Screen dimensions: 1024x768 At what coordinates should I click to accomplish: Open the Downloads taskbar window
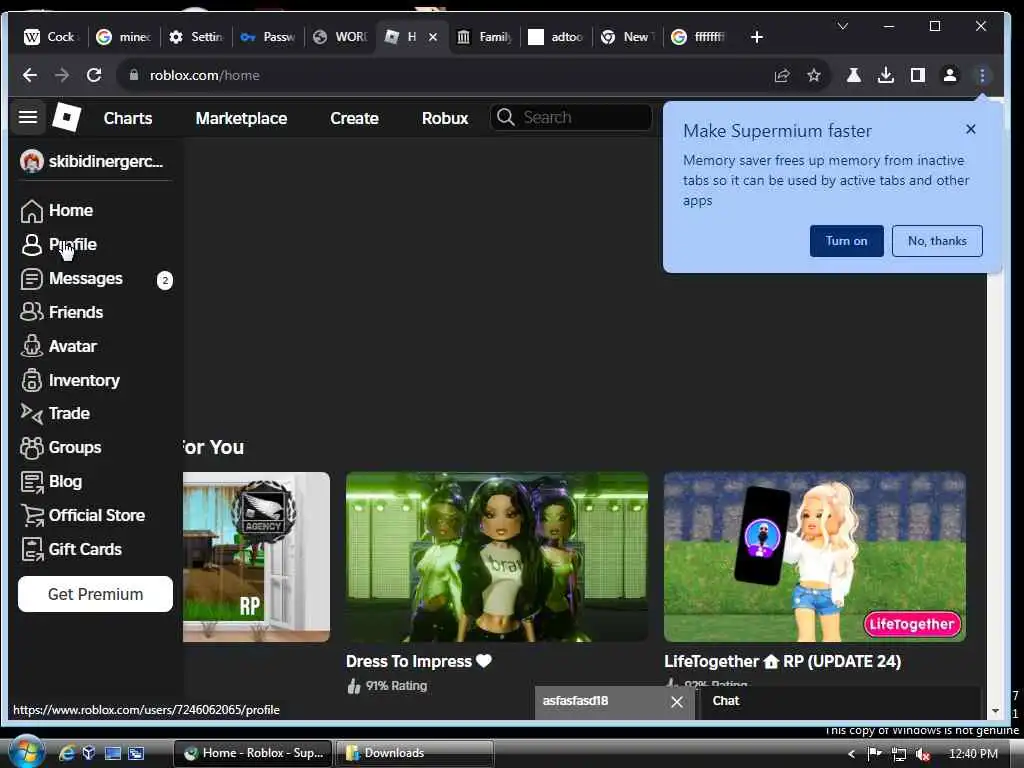[x=415, y=754]
